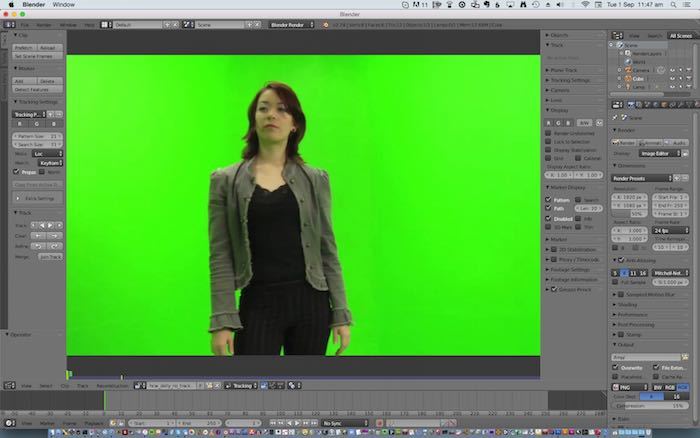Select the Render properties tab icon
Image resolution: width=700 pixels, height=438 pixels.
631,105
